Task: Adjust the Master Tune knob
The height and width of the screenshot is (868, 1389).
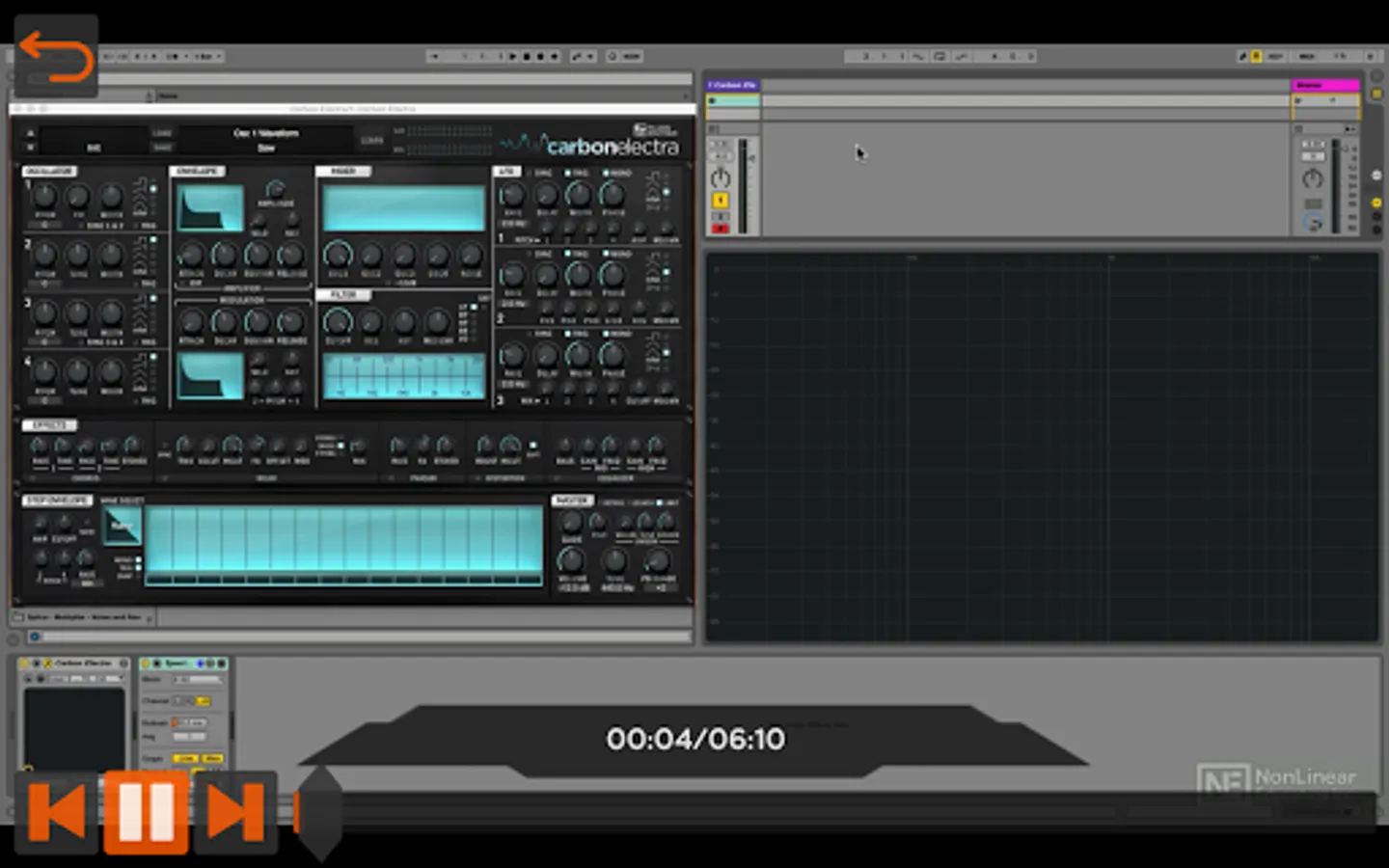Action: coord(615,560)
